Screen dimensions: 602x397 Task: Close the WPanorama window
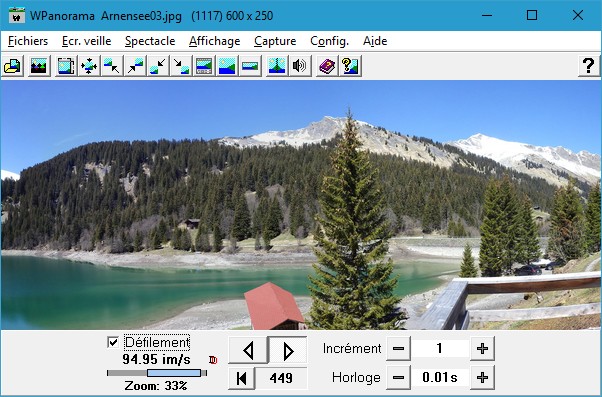(x=578, y=15)
